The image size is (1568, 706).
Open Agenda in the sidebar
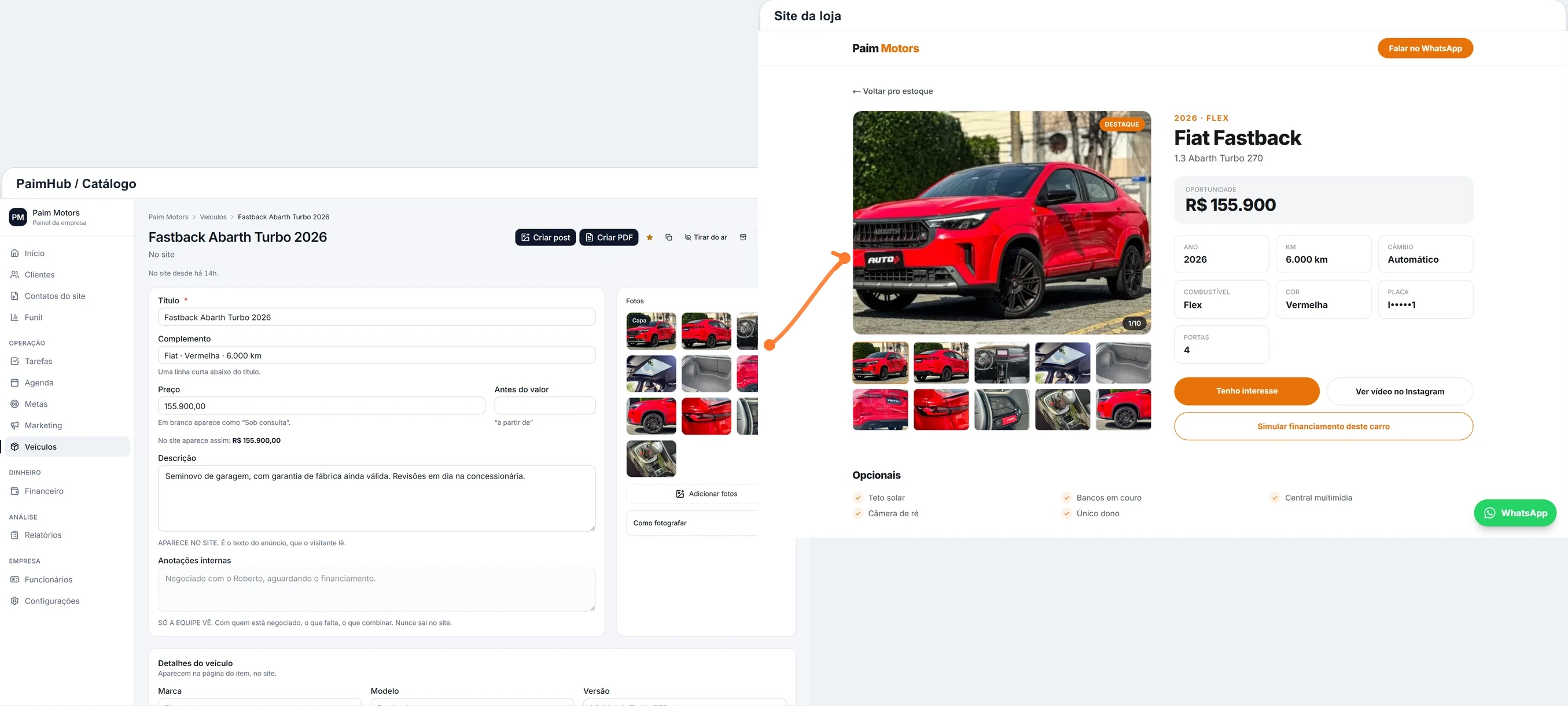pos(67,382)
